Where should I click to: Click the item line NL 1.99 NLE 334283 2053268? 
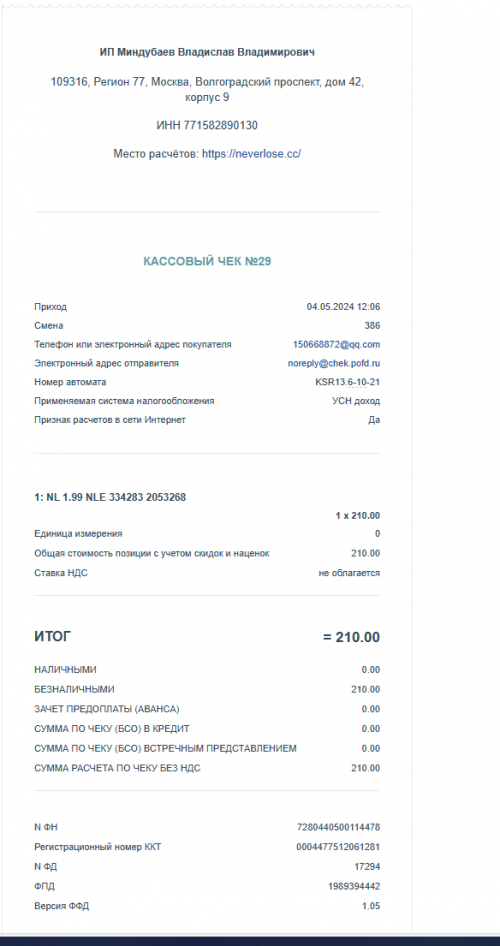(110, 497)
